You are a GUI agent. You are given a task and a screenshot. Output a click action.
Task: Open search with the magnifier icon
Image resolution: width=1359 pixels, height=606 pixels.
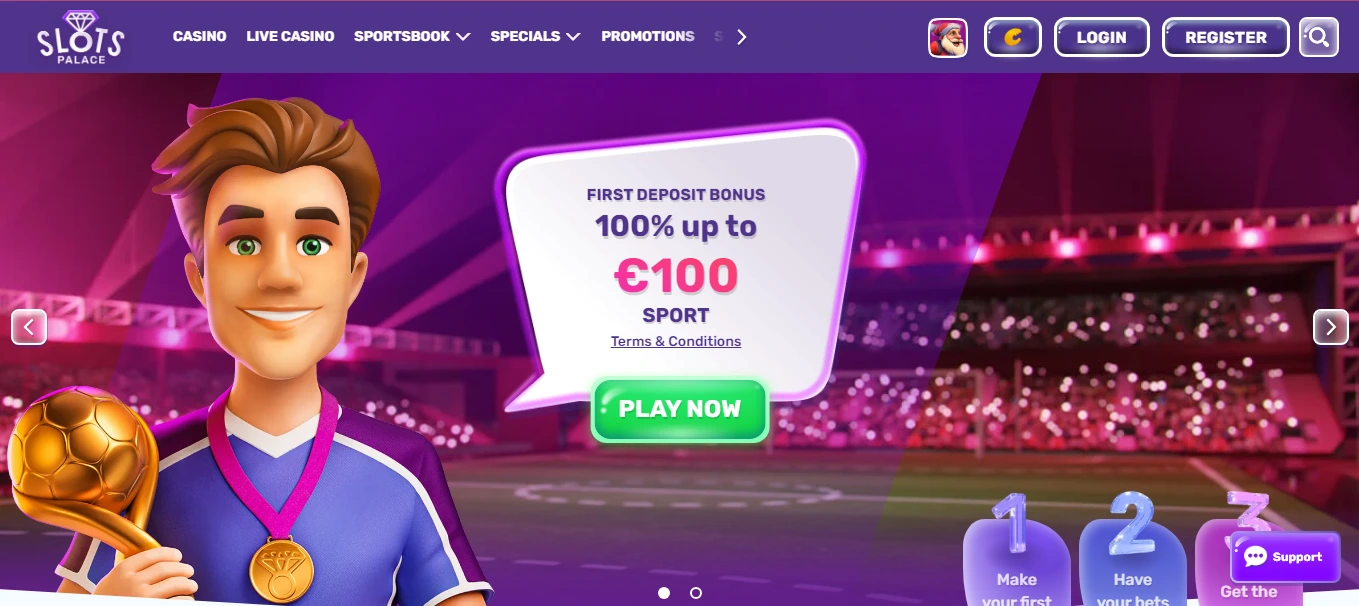pyautogui.click(x=1319, y=38)
